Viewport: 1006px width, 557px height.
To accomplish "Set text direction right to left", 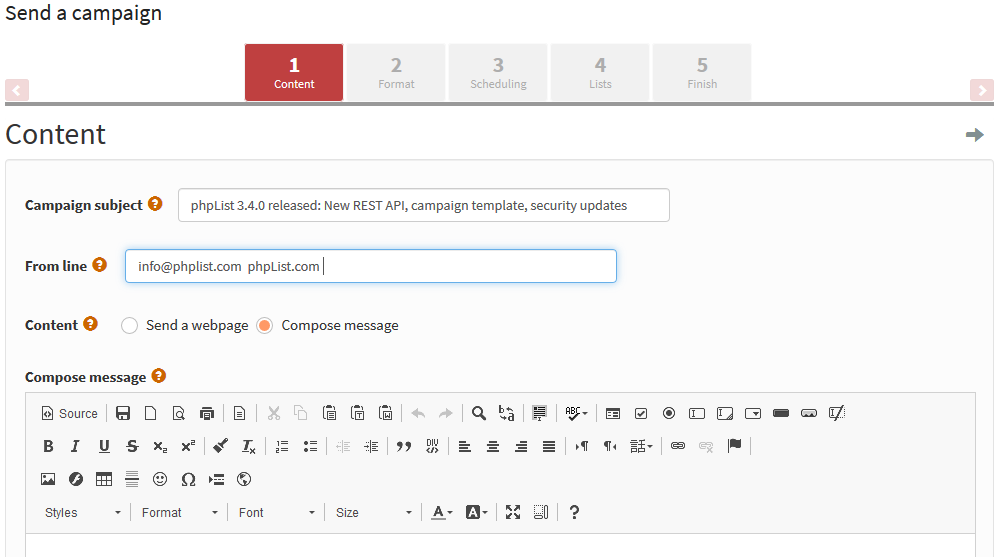I will 610,446.
